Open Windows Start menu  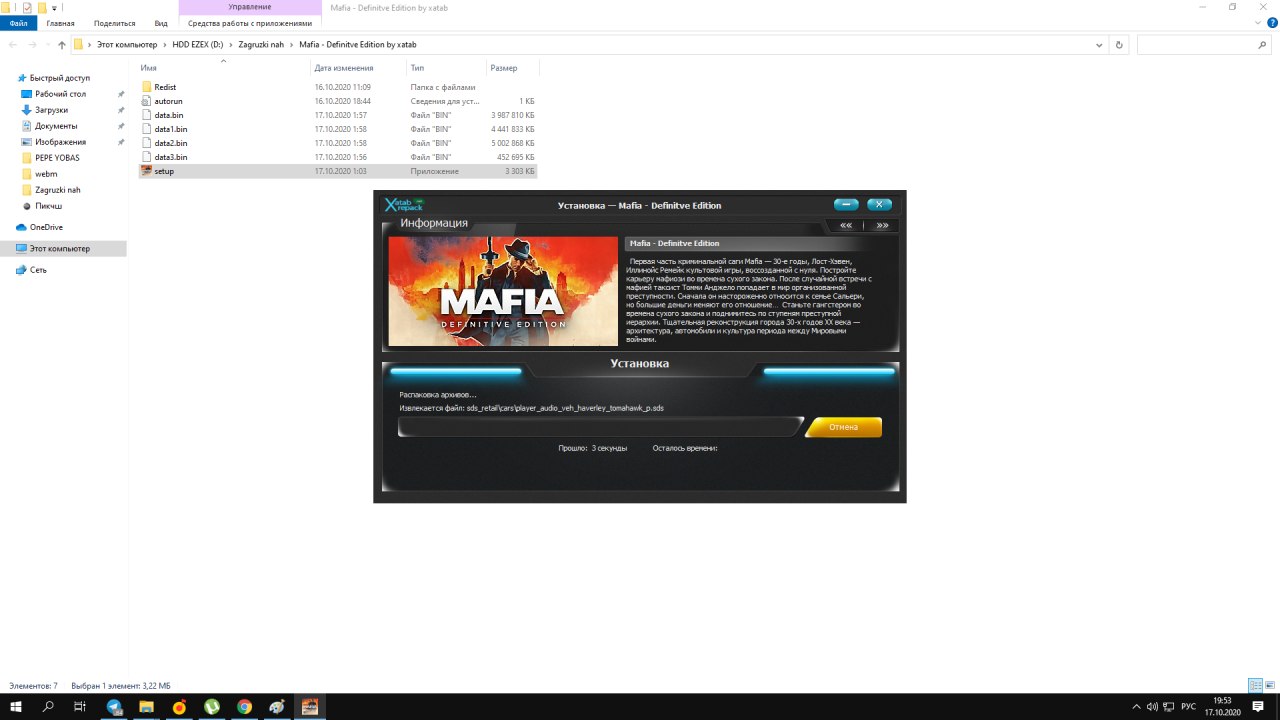[x=16, y=707]
